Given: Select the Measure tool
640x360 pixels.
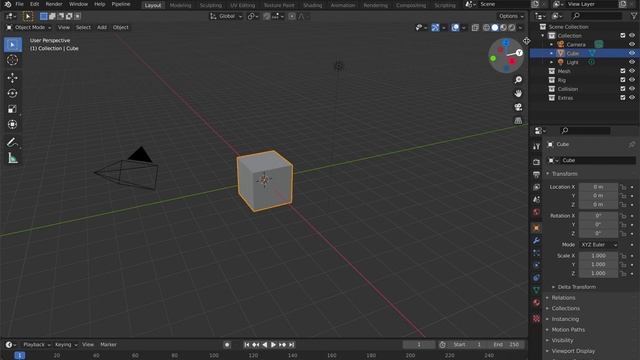Looking at the screenshot, I should click(x=12, y=158).
